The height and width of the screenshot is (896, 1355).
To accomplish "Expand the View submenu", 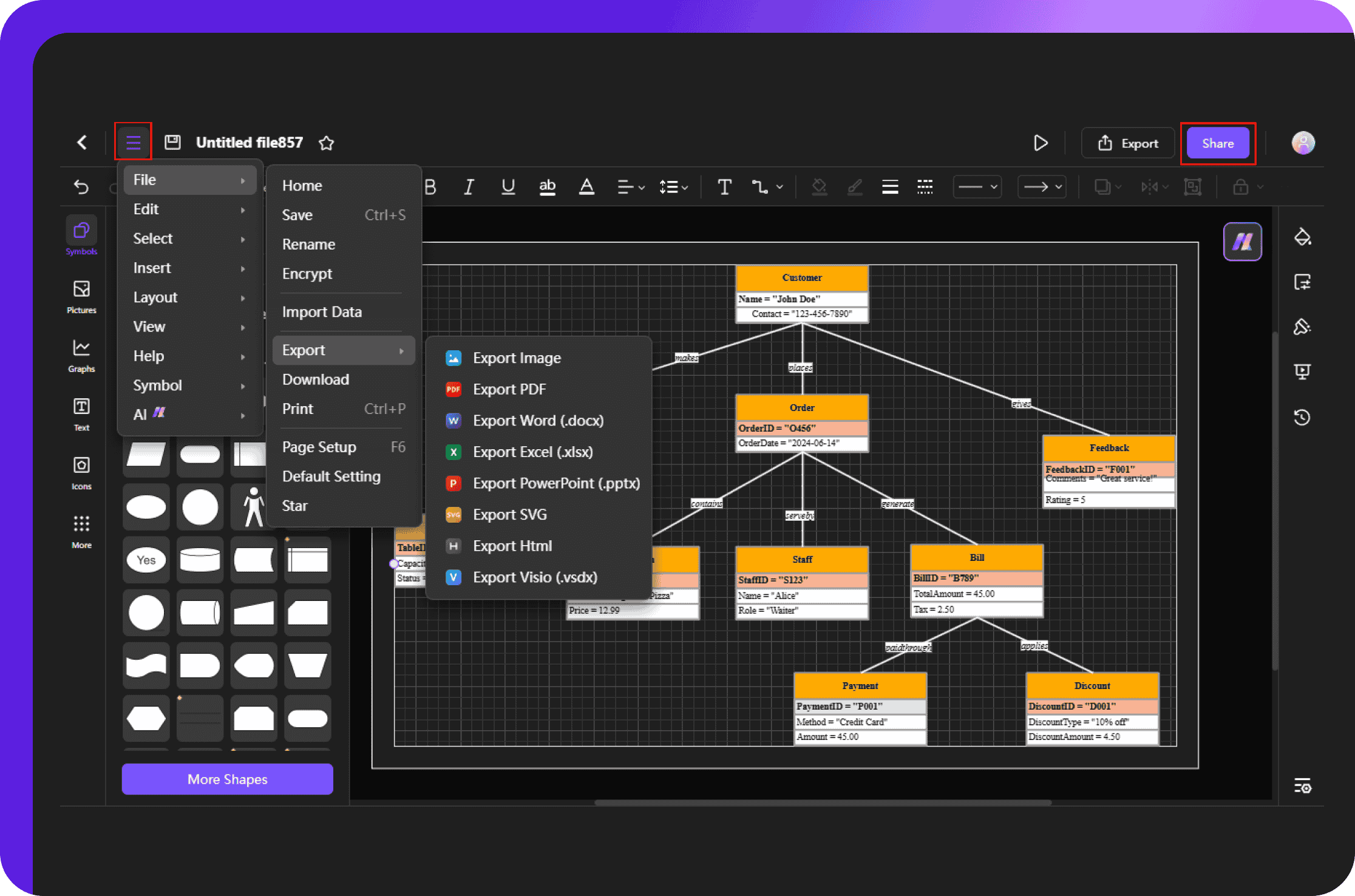I will (x=190, y=327).
